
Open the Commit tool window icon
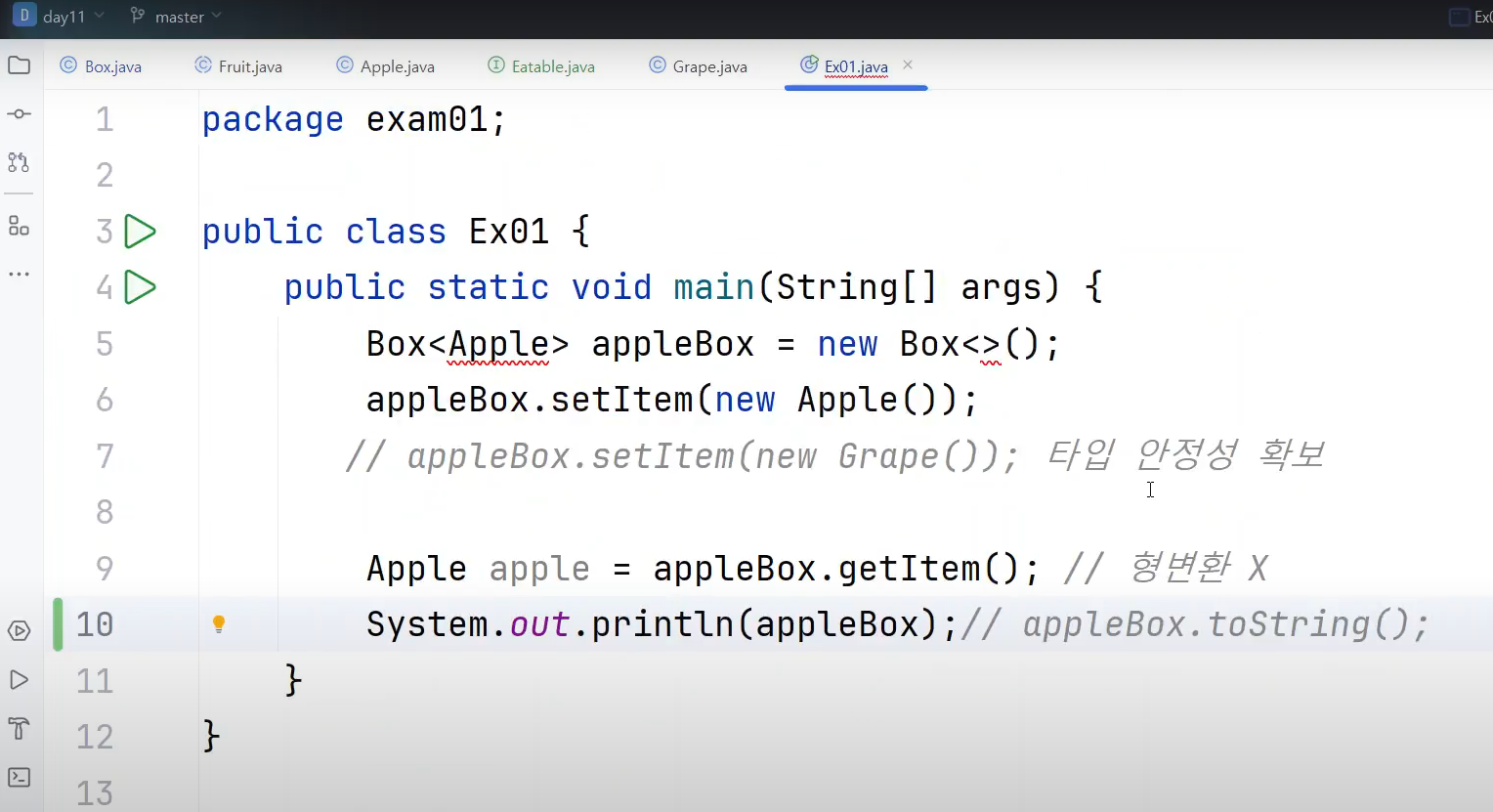click(19, 113)
